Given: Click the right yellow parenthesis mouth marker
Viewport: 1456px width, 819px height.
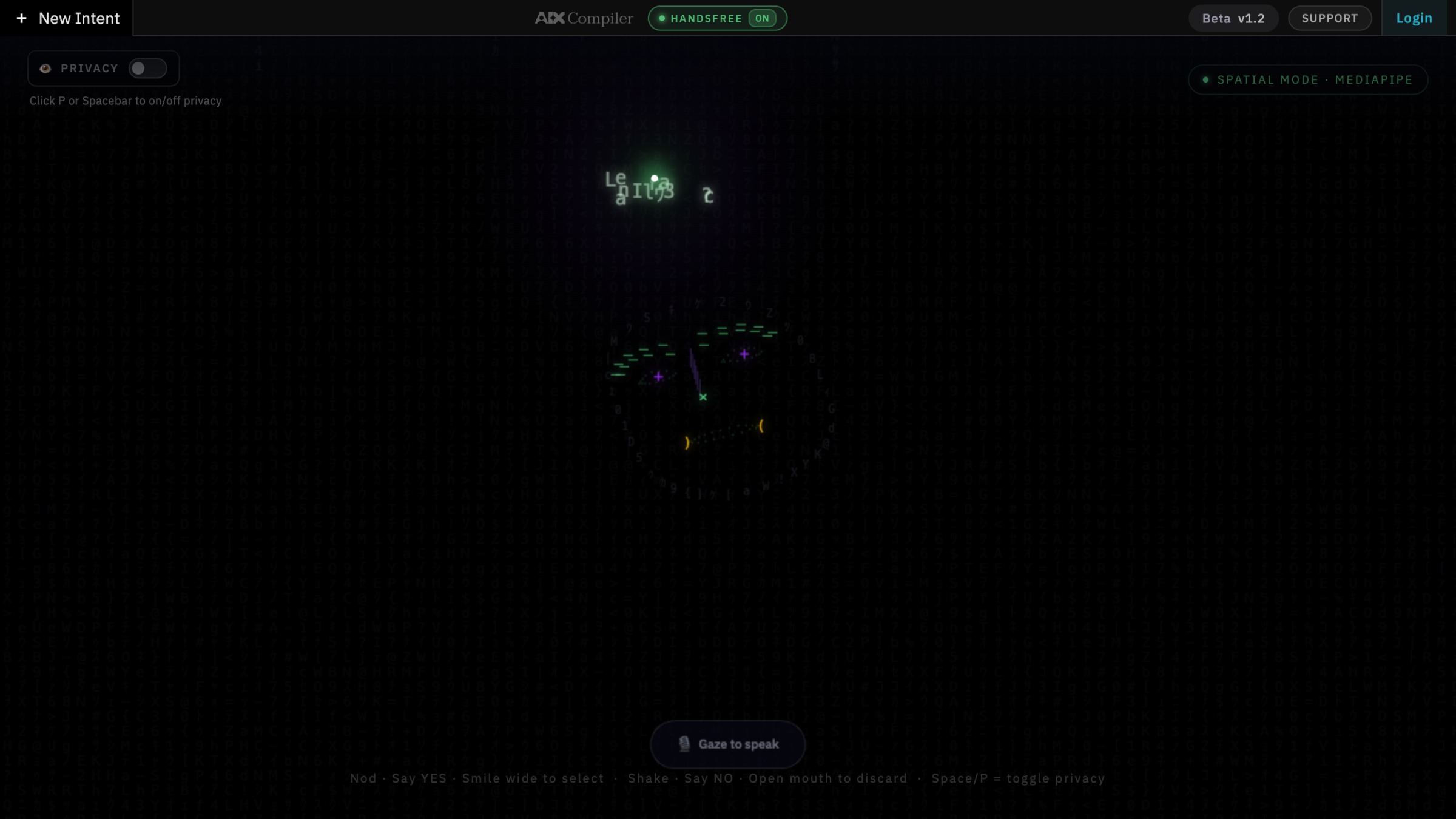Looking at the screenshot, I should coord(761,426).
